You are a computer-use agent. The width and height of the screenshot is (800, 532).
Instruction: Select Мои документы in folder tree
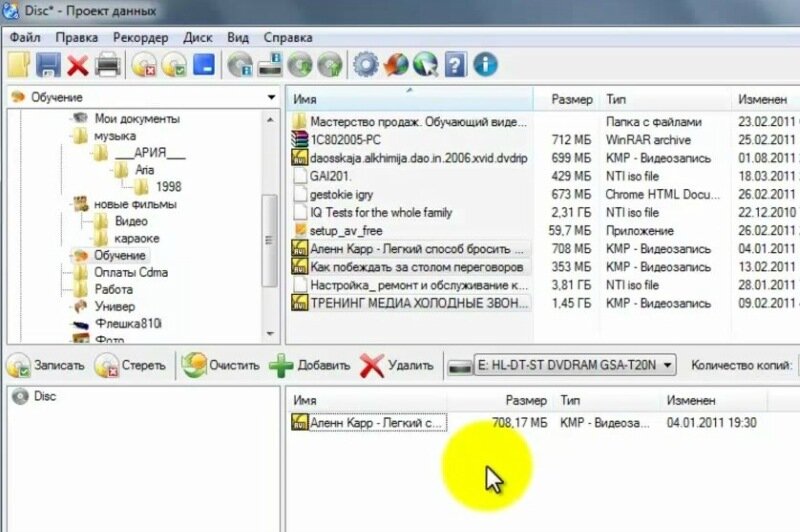tap(137, 119)
